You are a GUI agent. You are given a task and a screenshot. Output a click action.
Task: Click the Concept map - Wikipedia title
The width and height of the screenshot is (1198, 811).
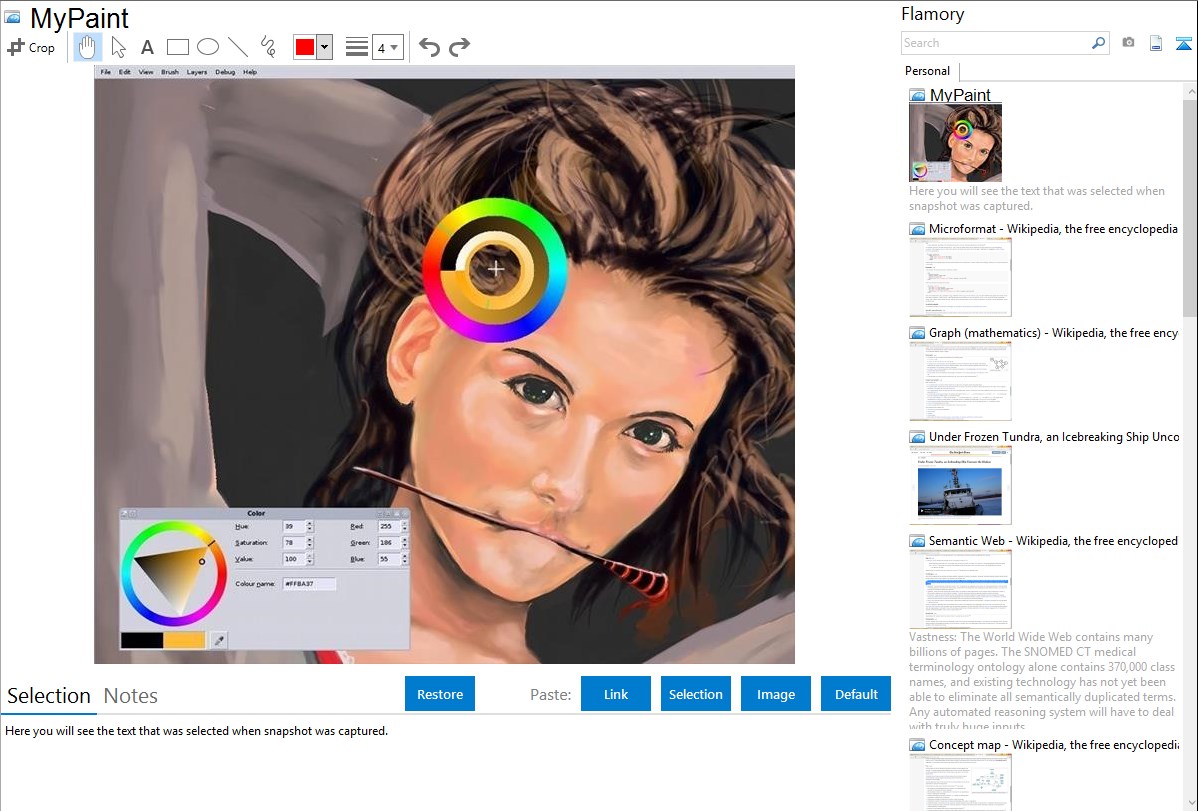click(1053, 744)
